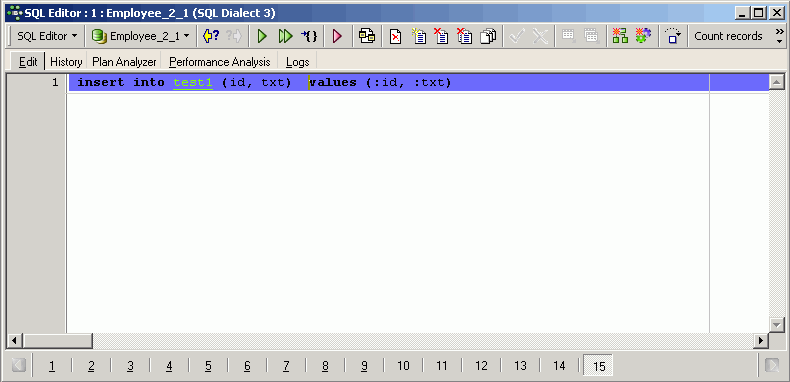Click the horizontal scrollbar right arrow
790x382 pixels.
[x=761, y=341]
